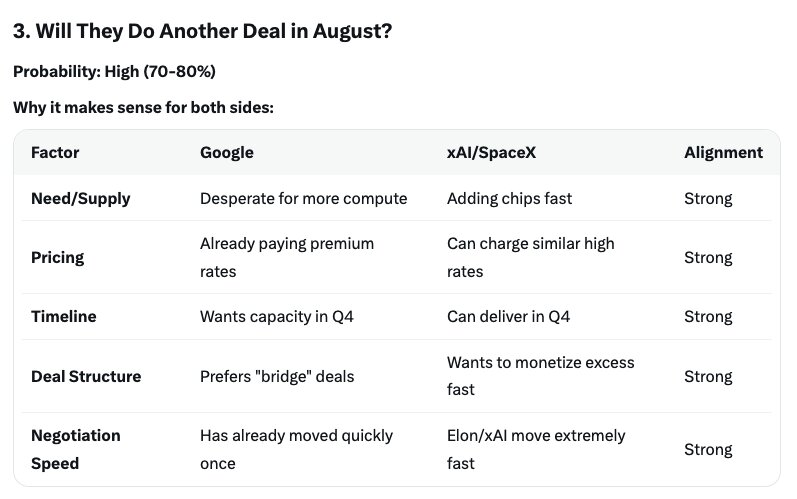
Task: Click the Google column header
Action: pos(227,152)
